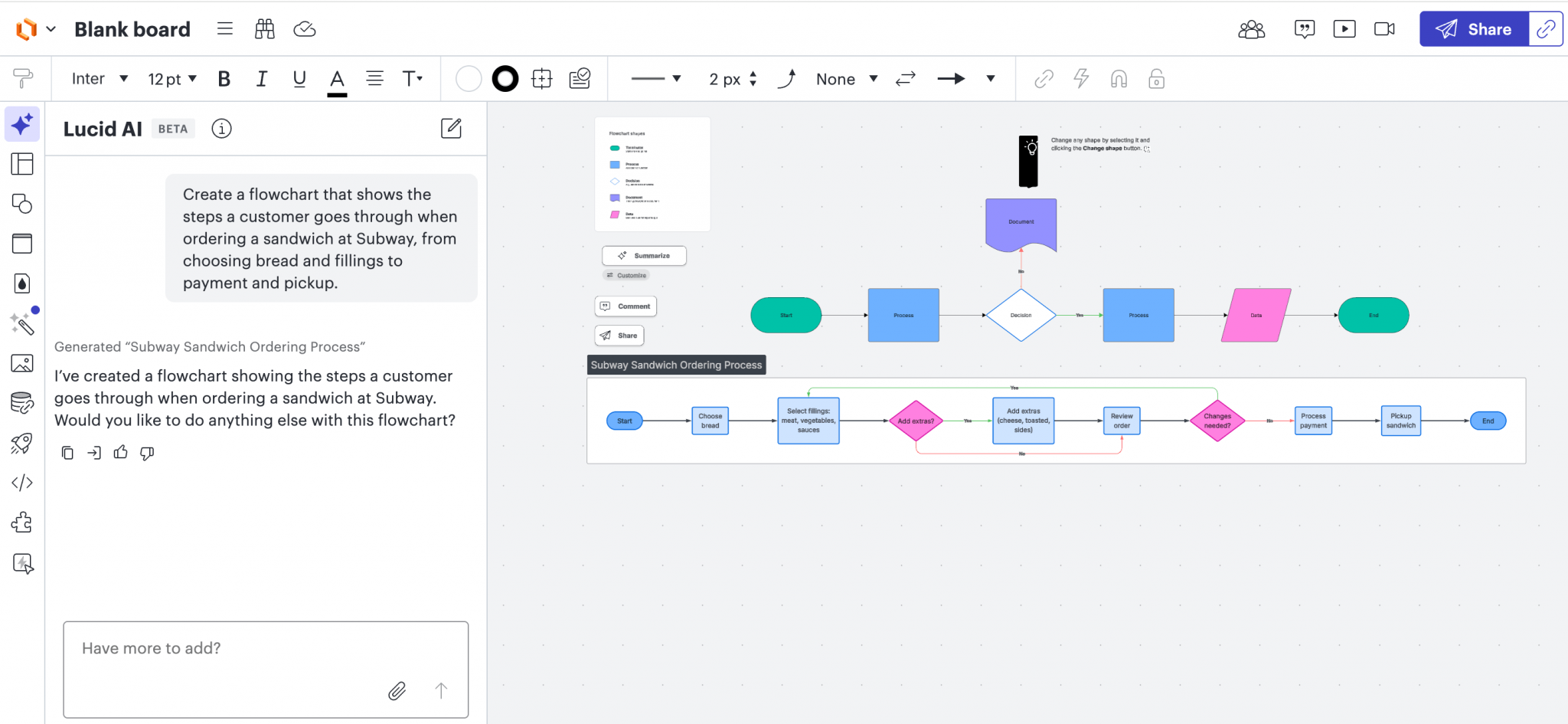Expand the 12 pt font size dropdown

tap(172, 79)
